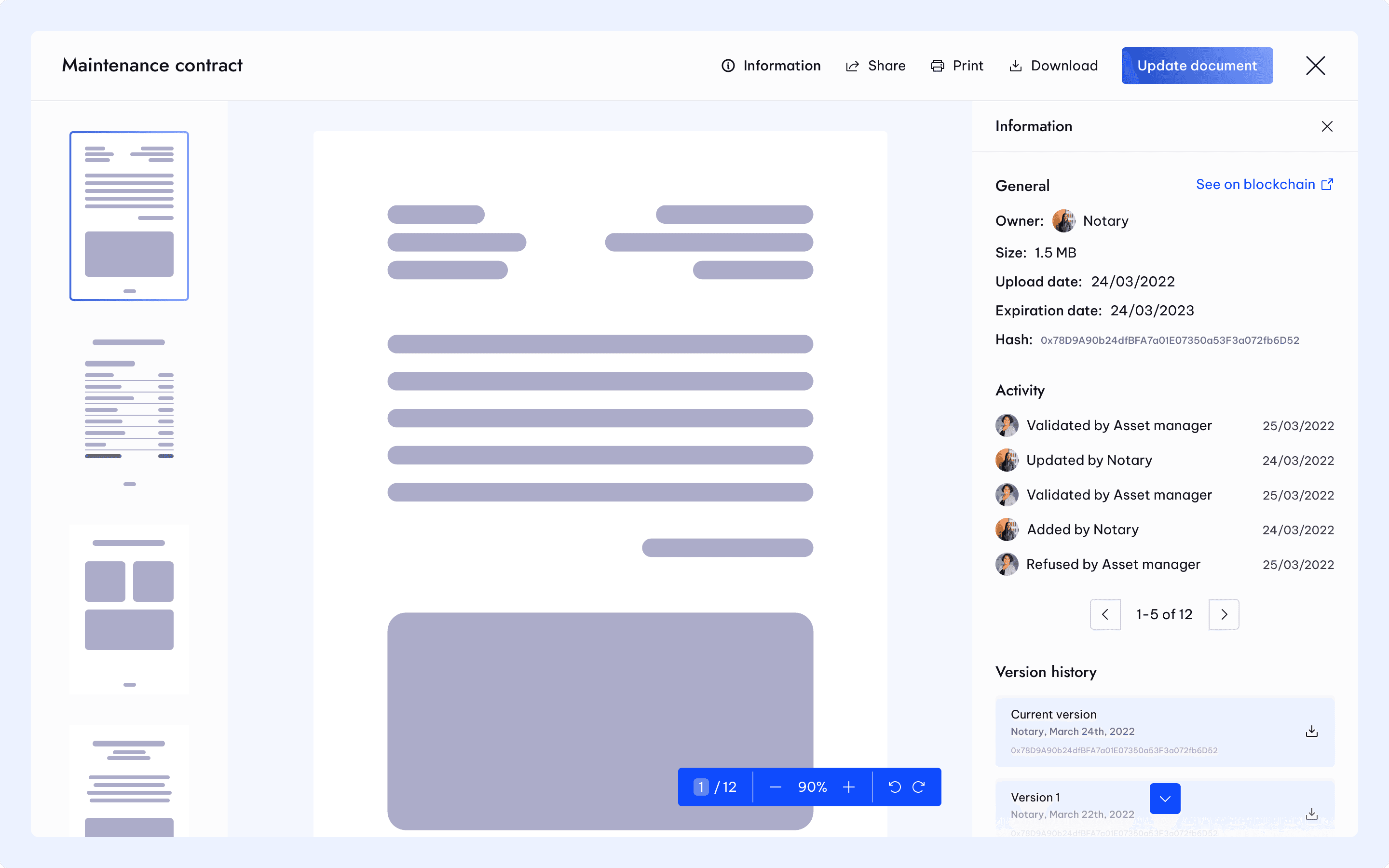Viewport: 1389px width, 868px height.
Task: Click the zoom in plus icon
Action: 849,787
